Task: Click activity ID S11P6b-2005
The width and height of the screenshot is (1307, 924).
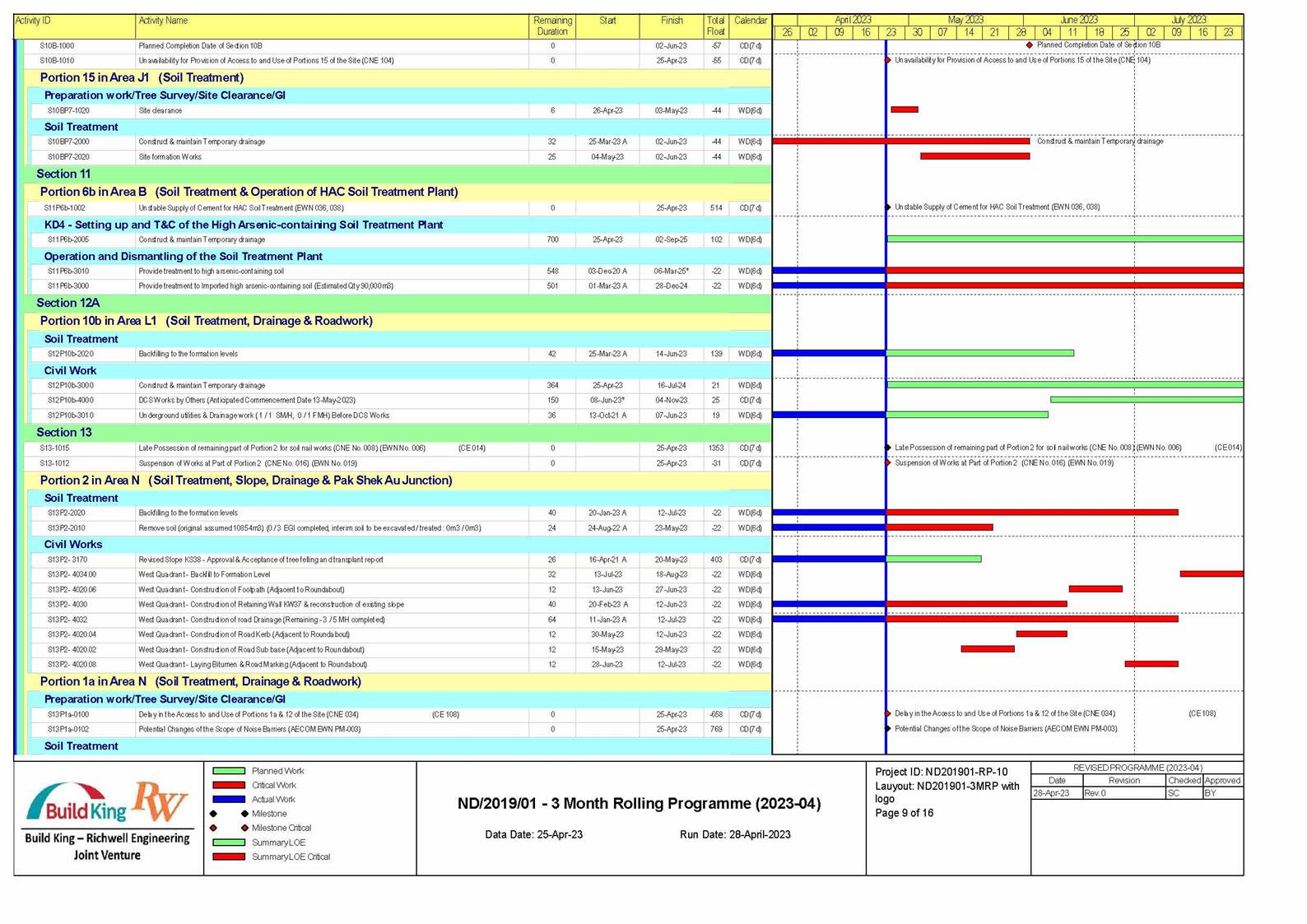Action: 68,239
